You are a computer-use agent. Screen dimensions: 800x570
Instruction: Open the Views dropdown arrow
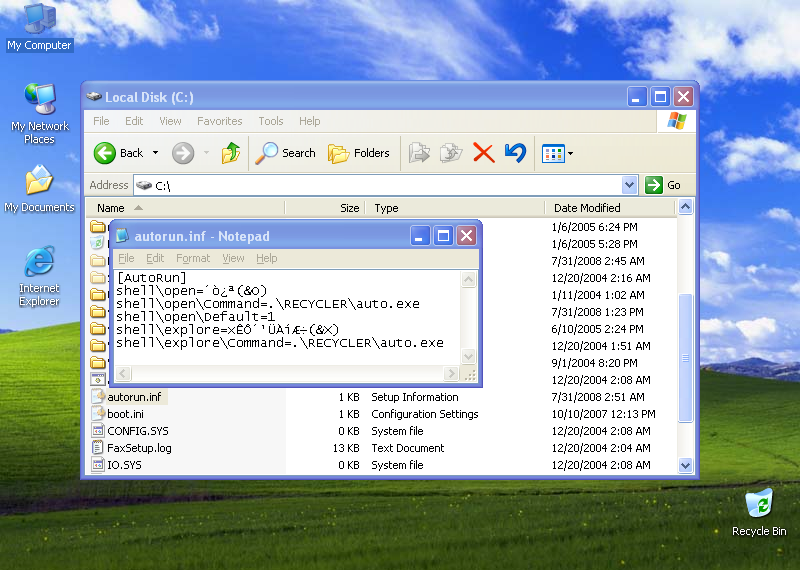tap(571, 153)
